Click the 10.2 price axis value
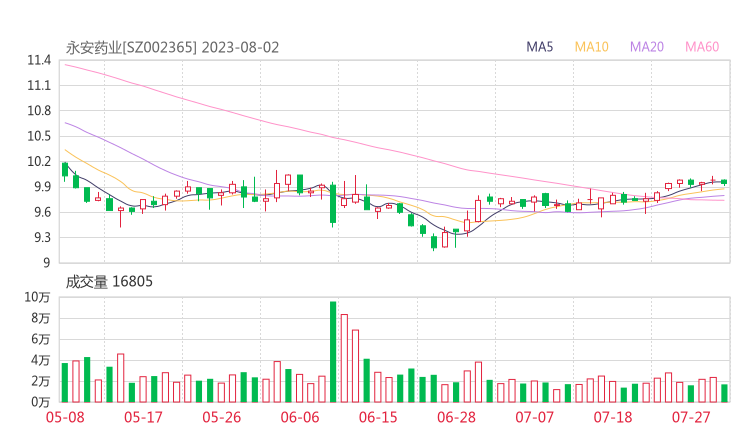The width and height of the screenshot is (740, 440). (39, 161)
